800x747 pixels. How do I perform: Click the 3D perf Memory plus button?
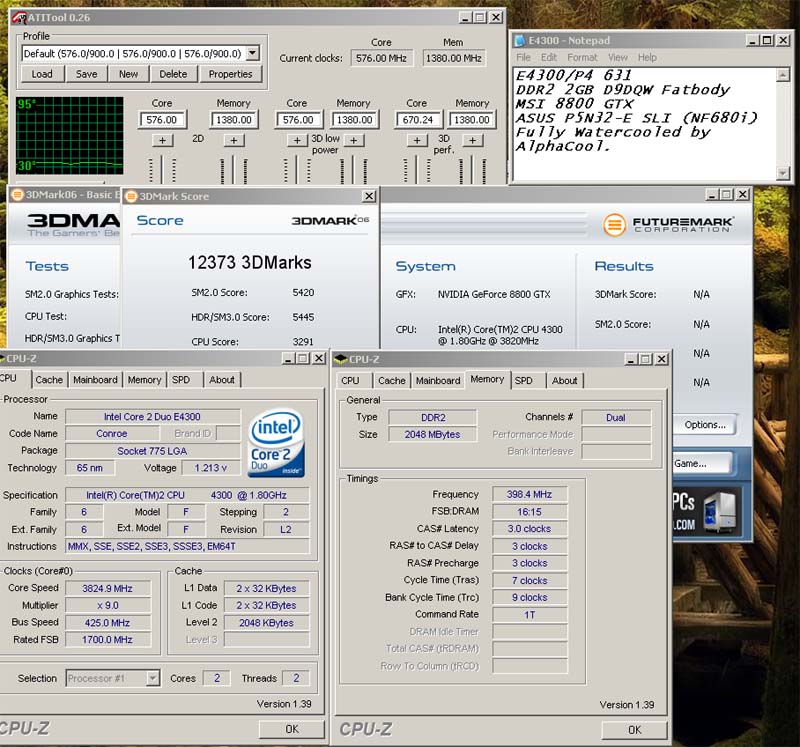click(x=472, y=140)
